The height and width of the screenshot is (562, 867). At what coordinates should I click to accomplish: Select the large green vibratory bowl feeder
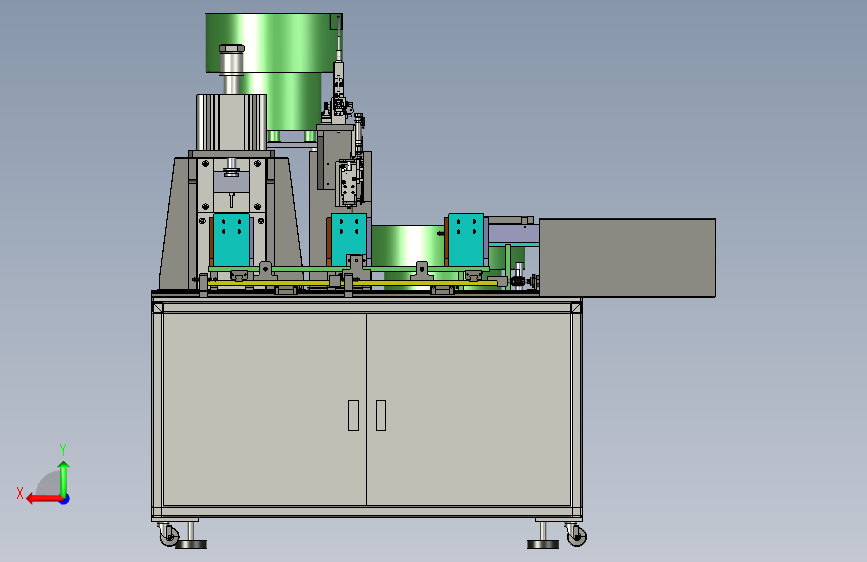tap(274, 75)
